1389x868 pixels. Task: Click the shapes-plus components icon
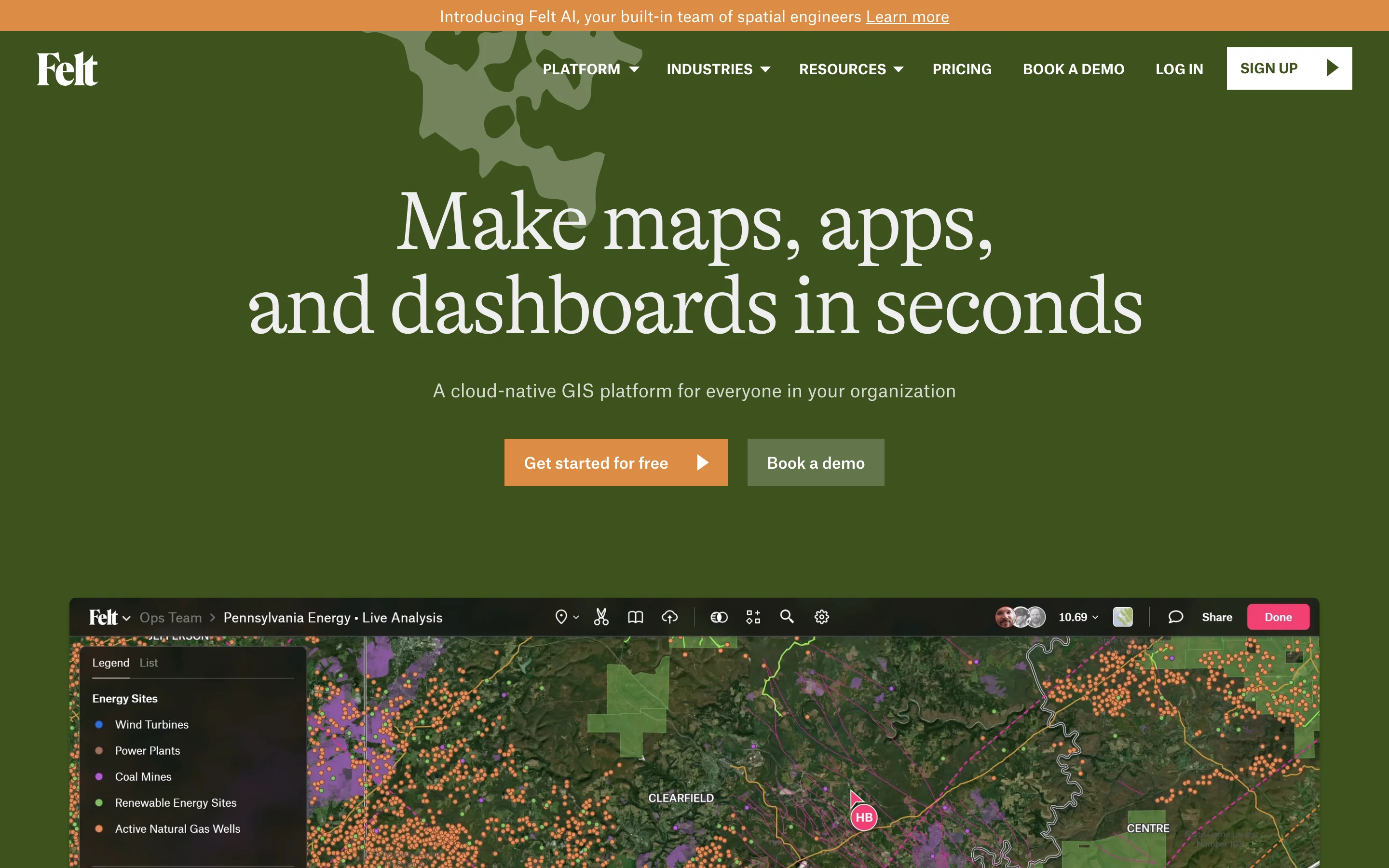(x=753, y=617)
